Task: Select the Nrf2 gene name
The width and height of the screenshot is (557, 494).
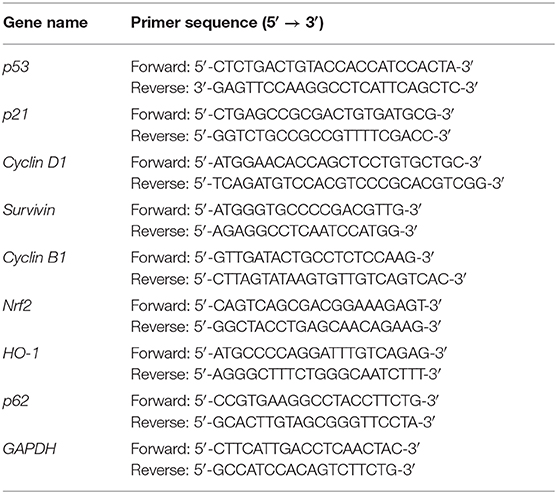Action: click(17, 305)
